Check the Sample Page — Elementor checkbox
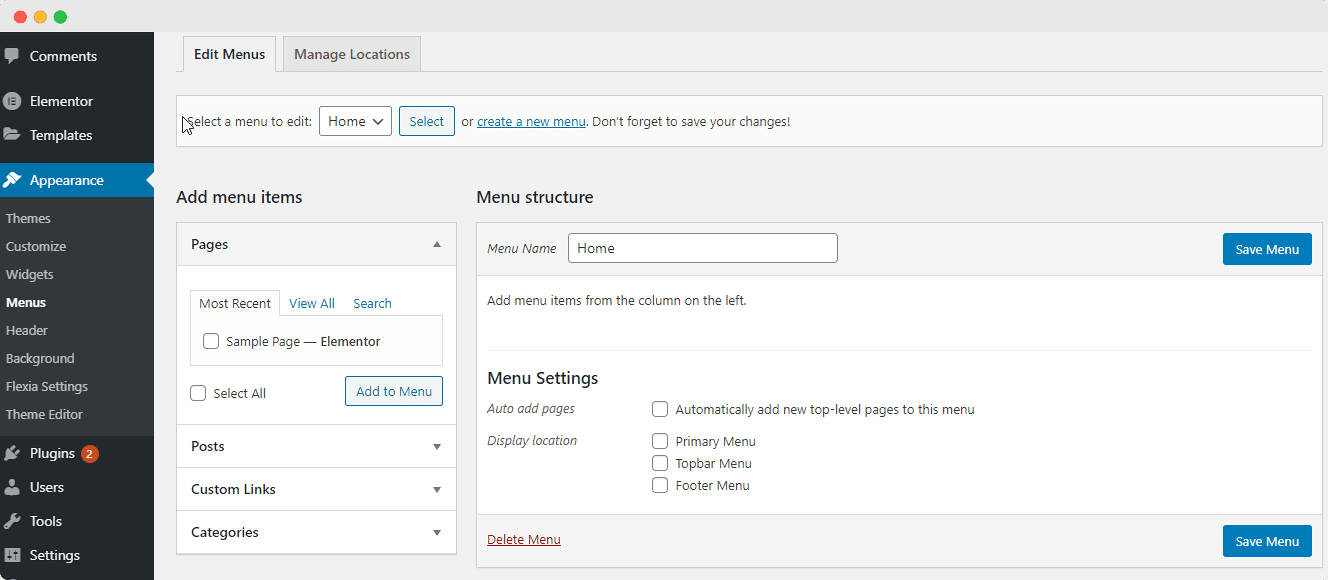Screen dimensions: 1328x580 click(x=211, y=341)
